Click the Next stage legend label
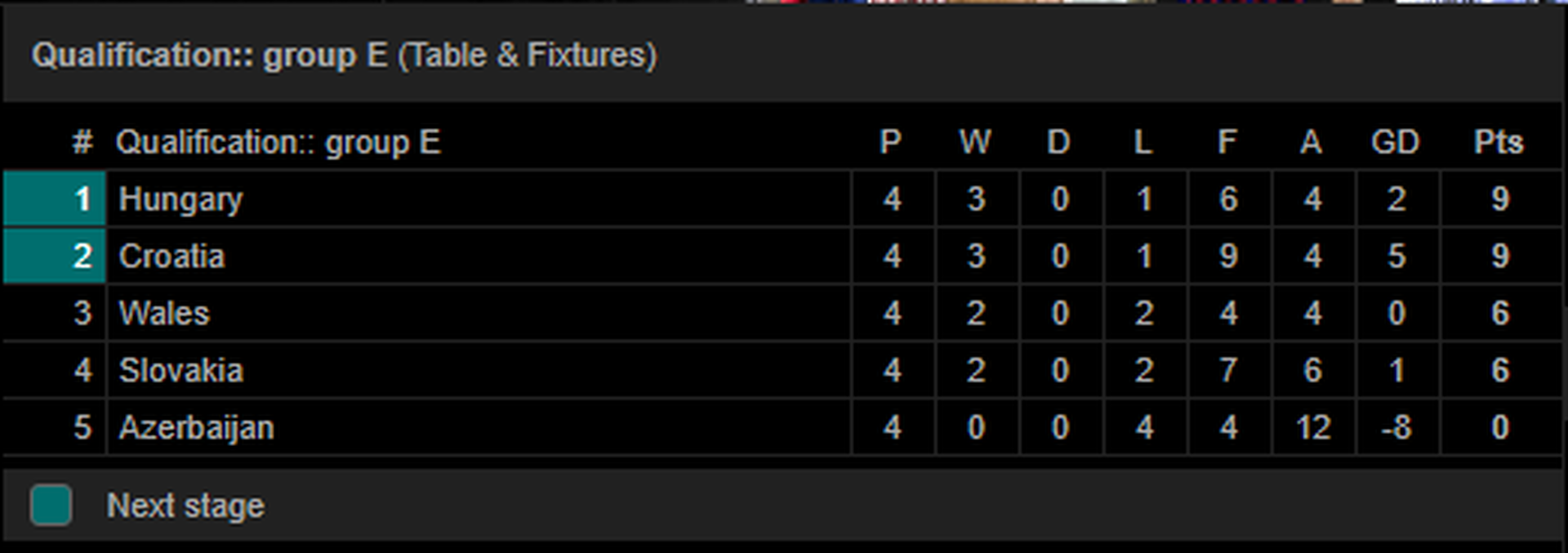 click(185, 506)
